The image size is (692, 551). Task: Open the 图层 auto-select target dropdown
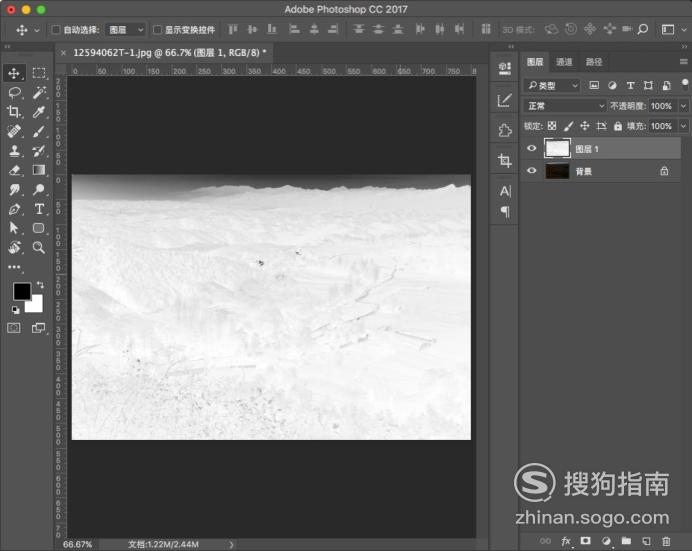[126, 30]
